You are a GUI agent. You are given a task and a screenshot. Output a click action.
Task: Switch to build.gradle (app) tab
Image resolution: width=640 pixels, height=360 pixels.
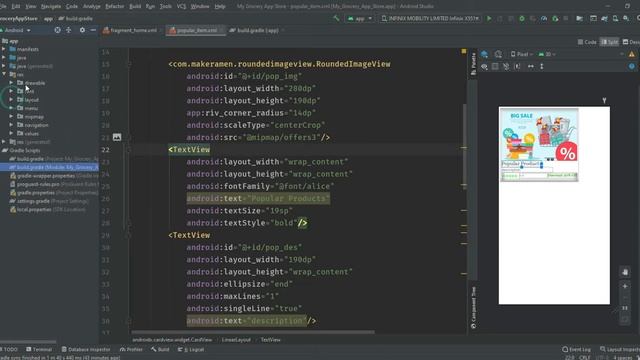pyautogui.click(x=256, y=30)
